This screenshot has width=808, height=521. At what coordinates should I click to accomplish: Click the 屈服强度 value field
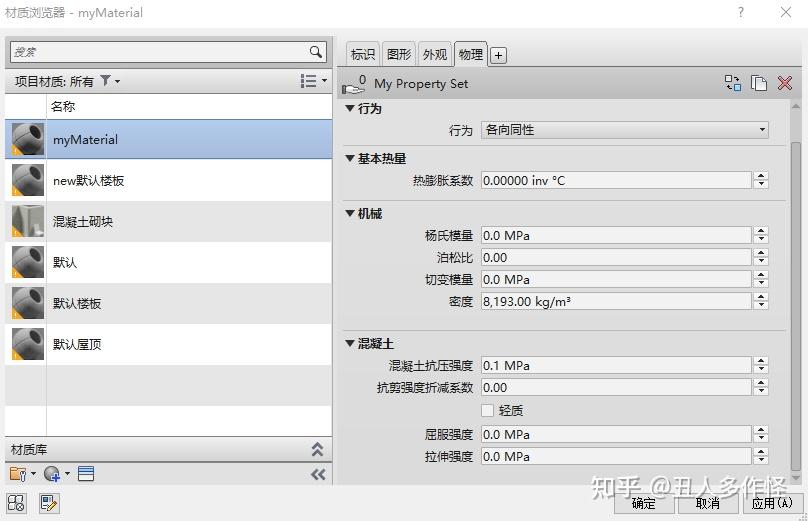coord(616,434)
